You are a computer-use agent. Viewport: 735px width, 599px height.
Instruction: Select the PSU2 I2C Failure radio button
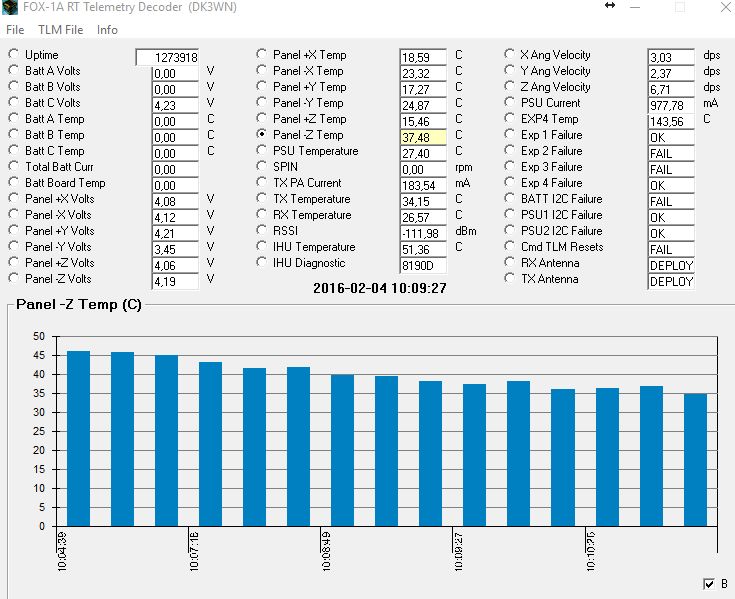[x=510, y=230]
